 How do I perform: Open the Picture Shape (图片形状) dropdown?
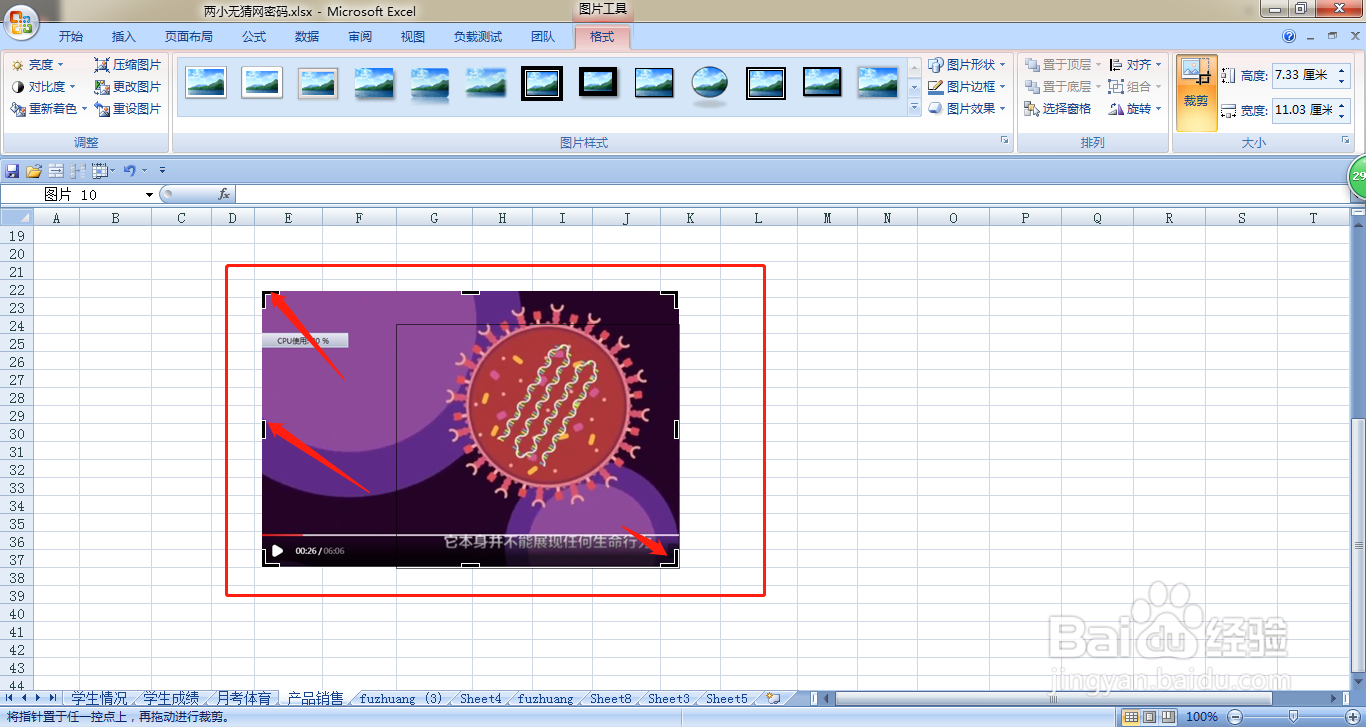(x=967, y=64)
